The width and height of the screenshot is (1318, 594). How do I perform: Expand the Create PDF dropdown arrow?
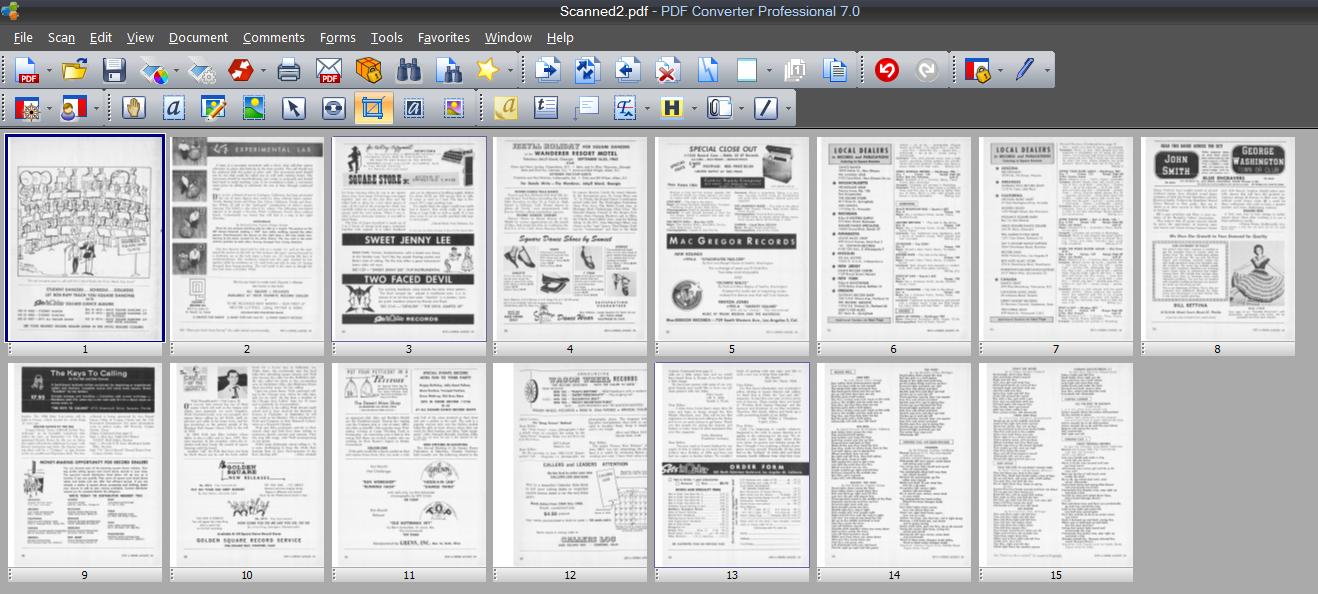(x=49, y=71)
